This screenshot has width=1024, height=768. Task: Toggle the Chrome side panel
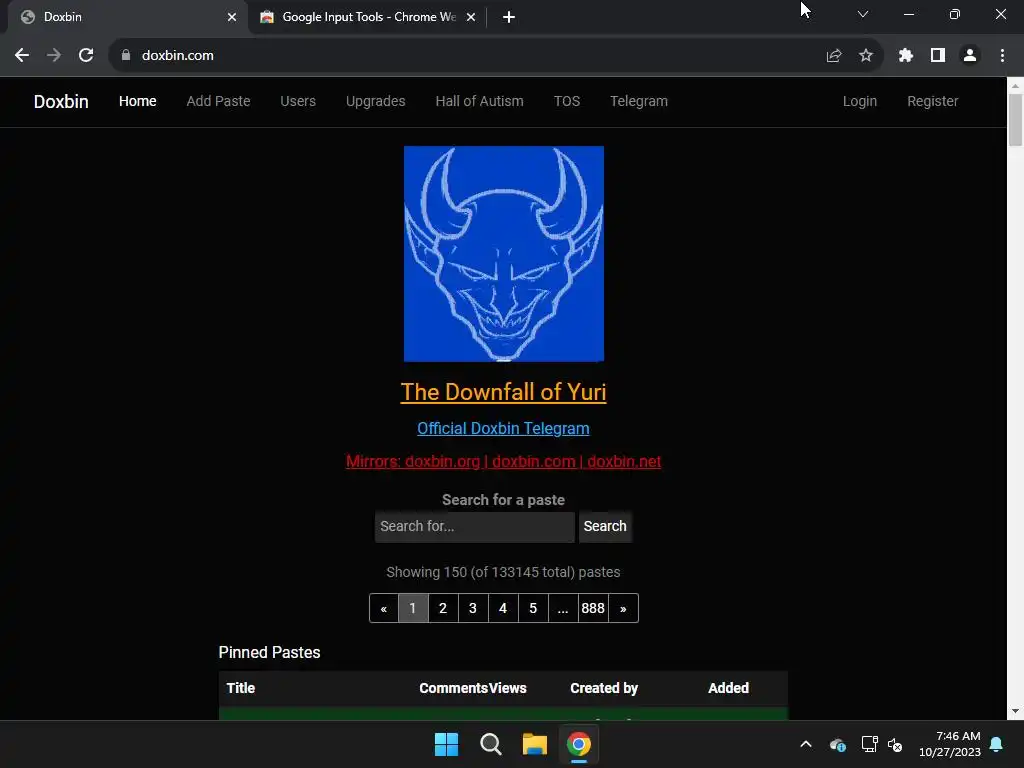click(938, 56)
